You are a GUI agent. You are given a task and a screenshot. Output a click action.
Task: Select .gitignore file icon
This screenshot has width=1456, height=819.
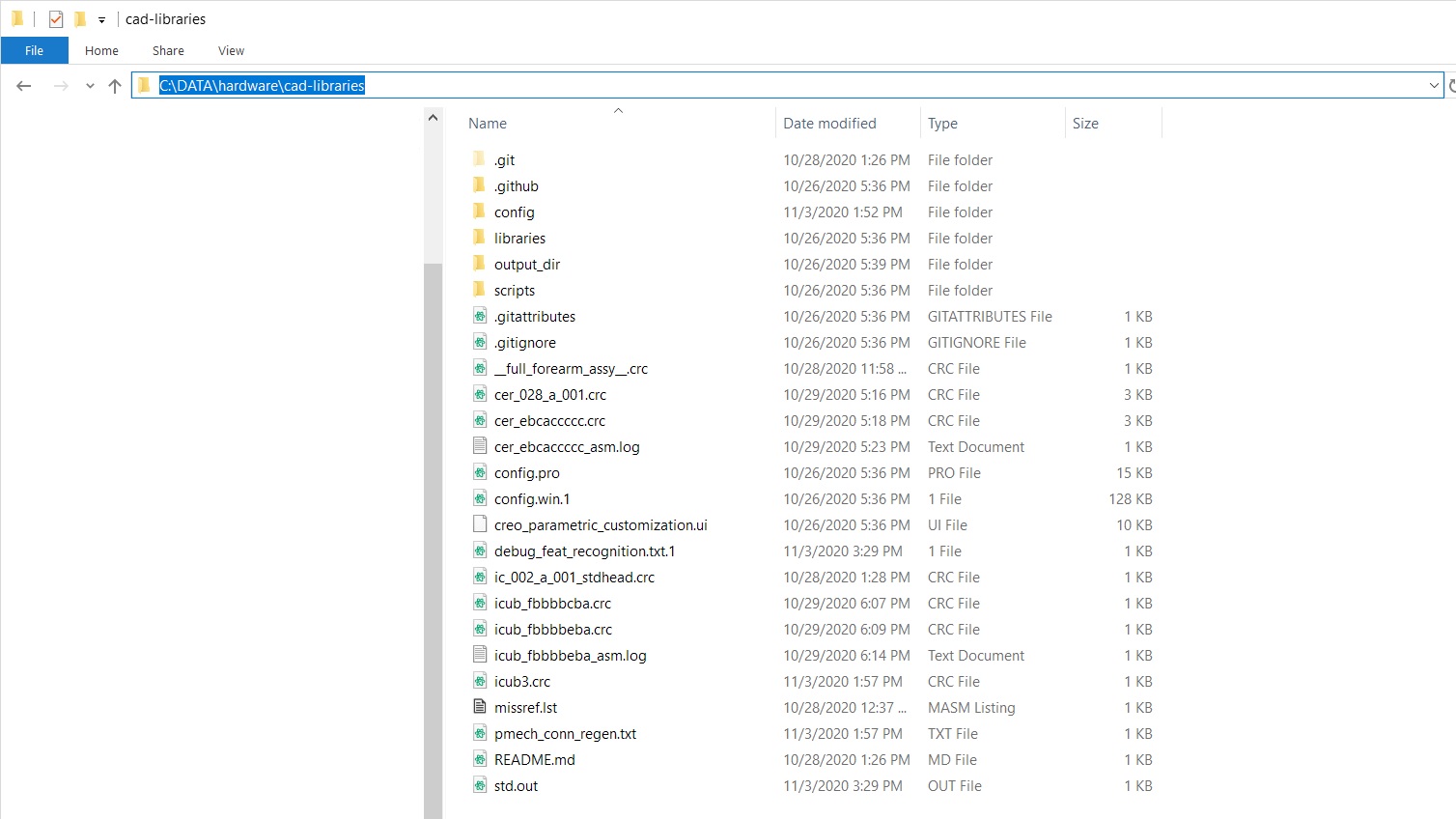click(480, 342)
